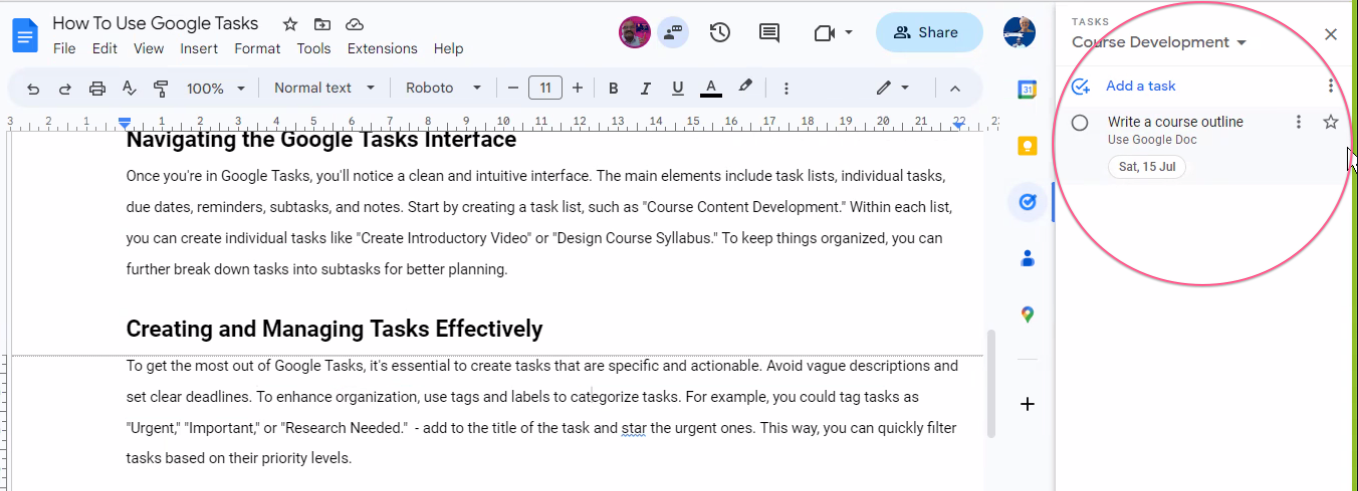Viewport: 1358px width, 491px height.
Task: Open the Tools menu
Action: tap(314, 48)
